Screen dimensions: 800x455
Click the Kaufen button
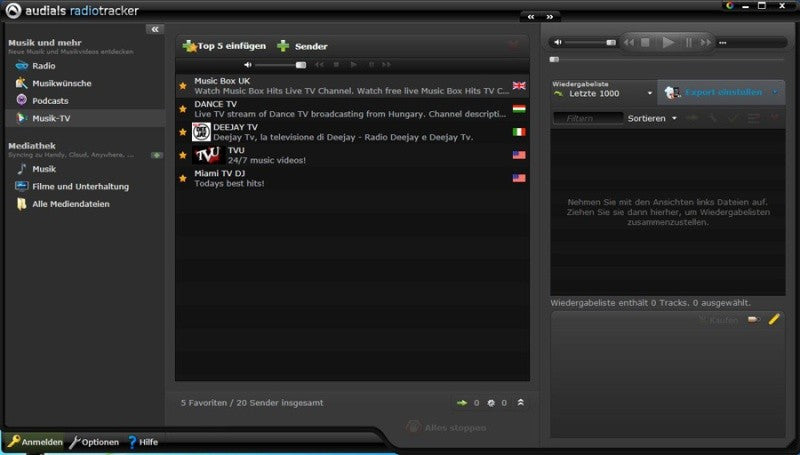pyautogui.click(x=718, y=320)
